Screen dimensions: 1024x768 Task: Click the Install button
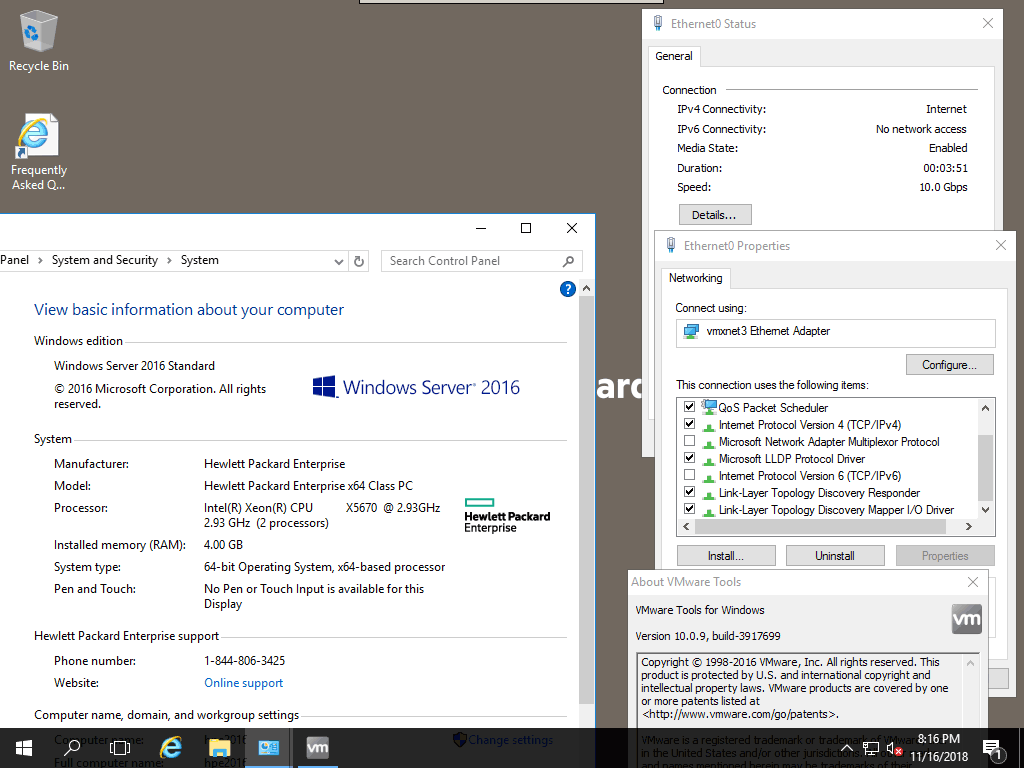[726, 556]
